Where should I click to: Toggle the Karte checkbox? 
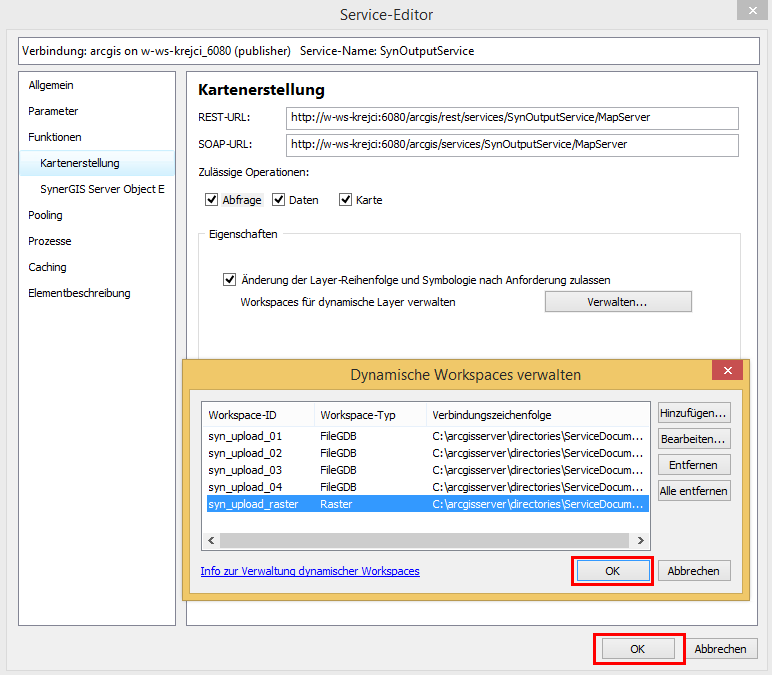pos(346,200)
